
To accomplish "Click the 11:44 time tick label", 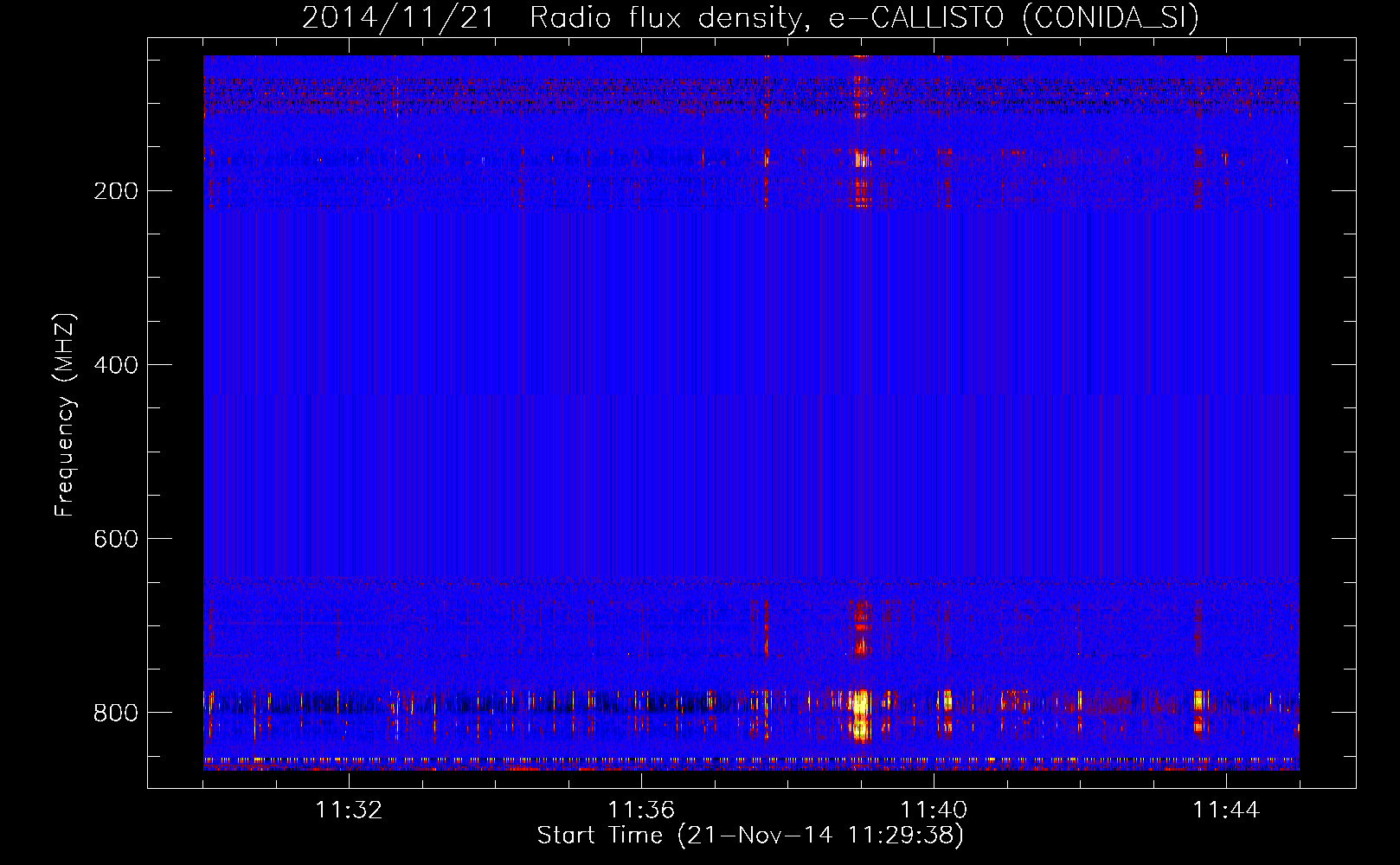I will click(x=1226, y=811).
